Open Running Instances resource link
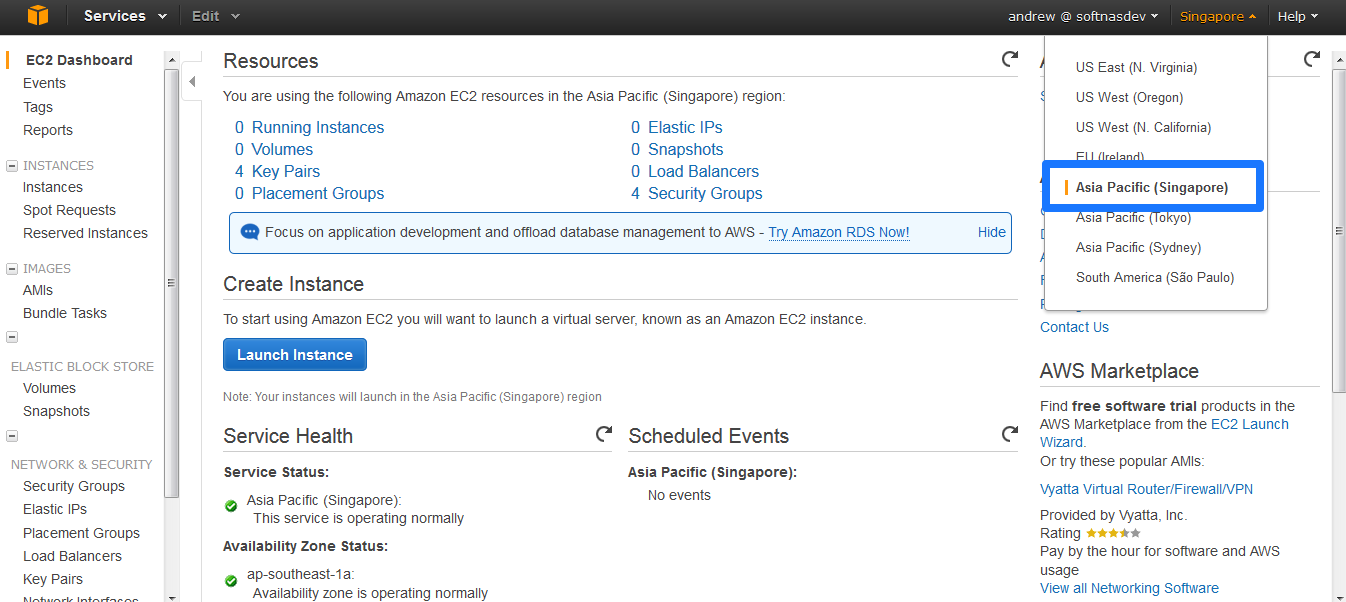Screen dimensions: 1346x602 [318, 128]
